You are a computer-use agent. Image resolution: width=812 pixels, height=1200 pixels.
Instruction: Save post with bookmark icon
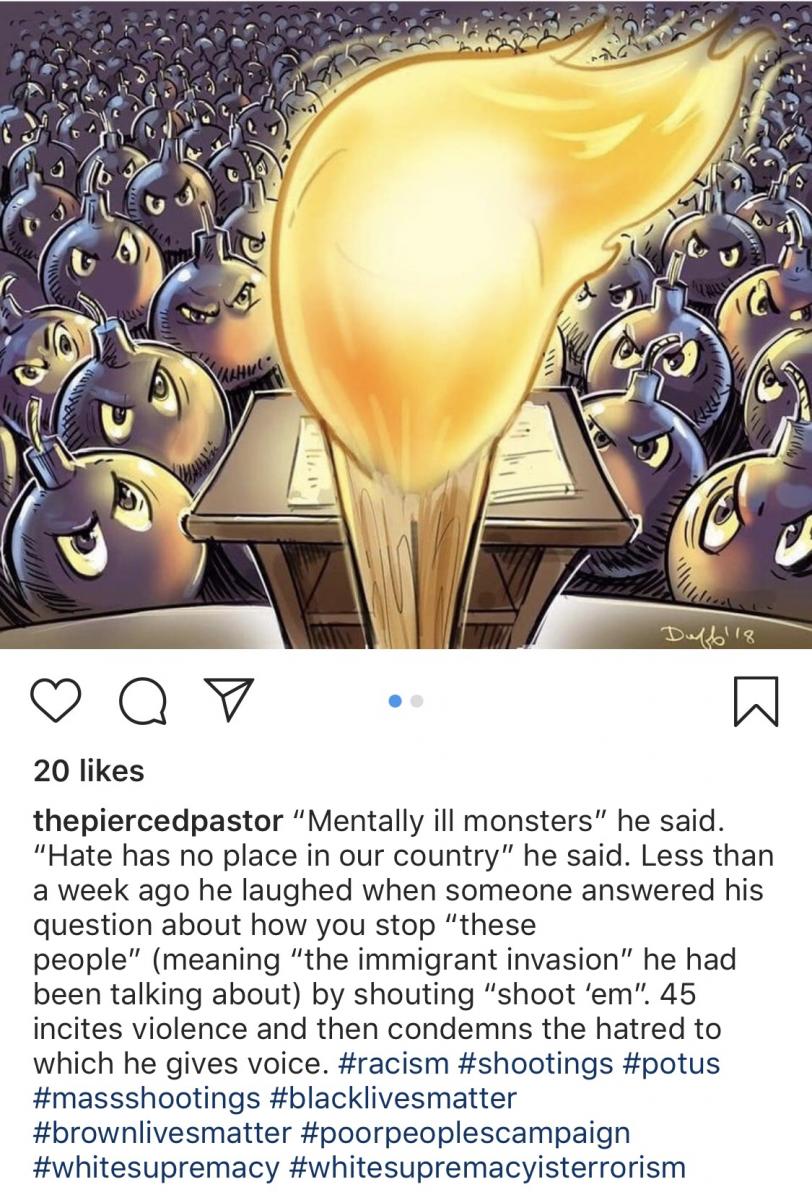pos(755,703)
